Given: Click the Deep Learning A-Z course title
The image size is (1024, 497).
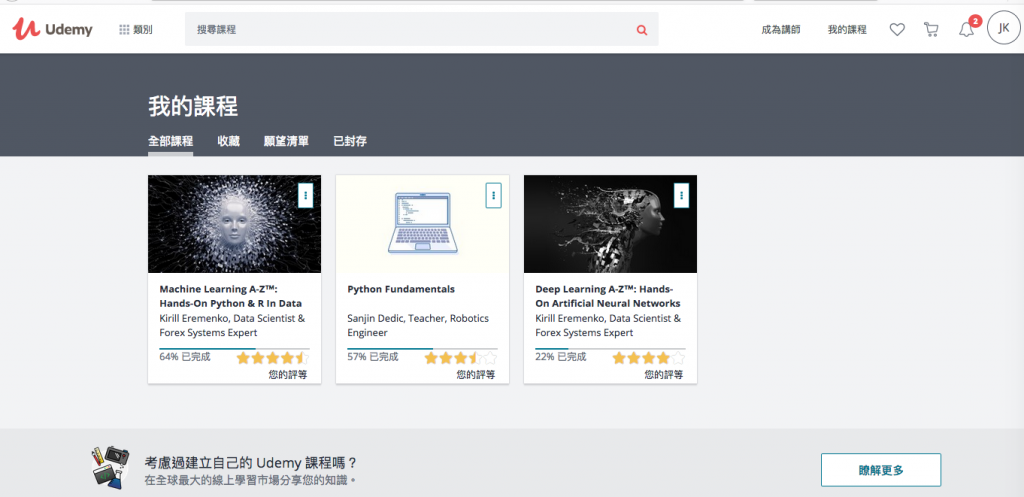Looking at the screenshot, I should pos(608,296).
